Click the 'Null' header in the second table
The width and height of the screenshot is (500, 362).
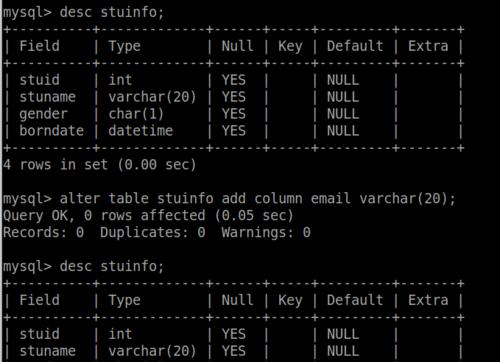237,300
